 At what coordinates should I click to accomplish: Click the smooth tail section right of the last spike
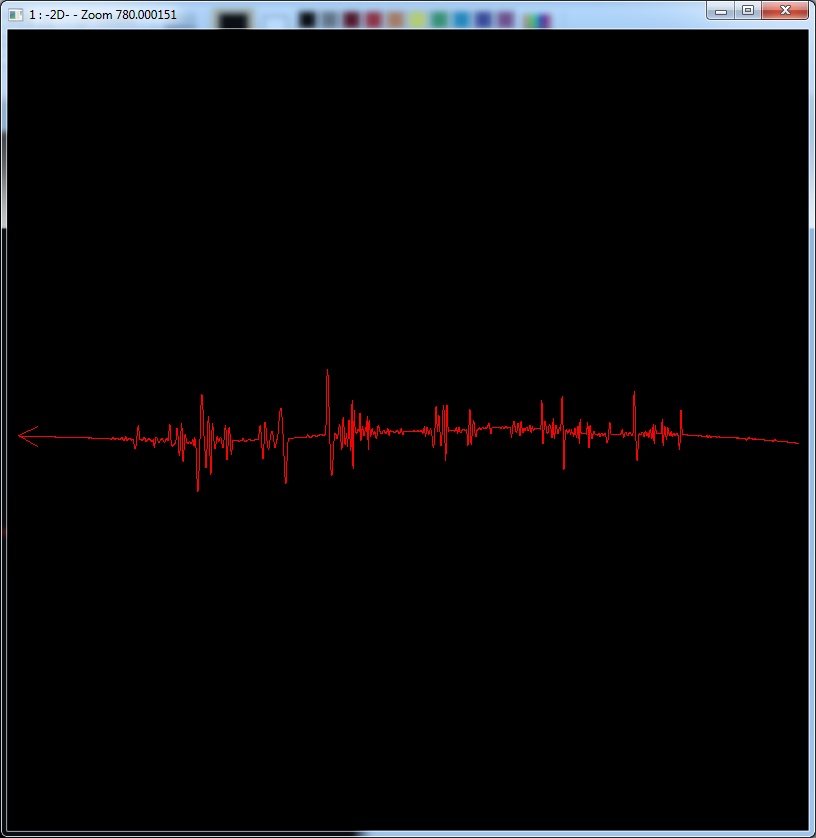click(740, 438)
